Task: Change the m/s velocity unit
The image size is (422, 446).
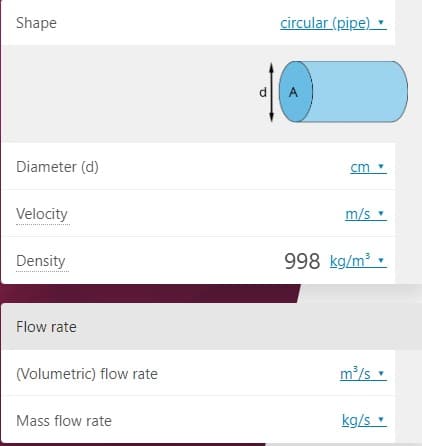Action: [x=366, y=214]
